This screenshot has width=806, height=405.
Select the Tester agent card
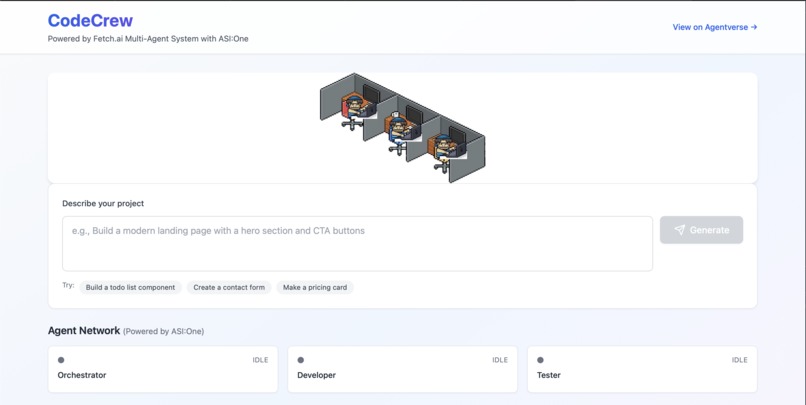[642, 369]
